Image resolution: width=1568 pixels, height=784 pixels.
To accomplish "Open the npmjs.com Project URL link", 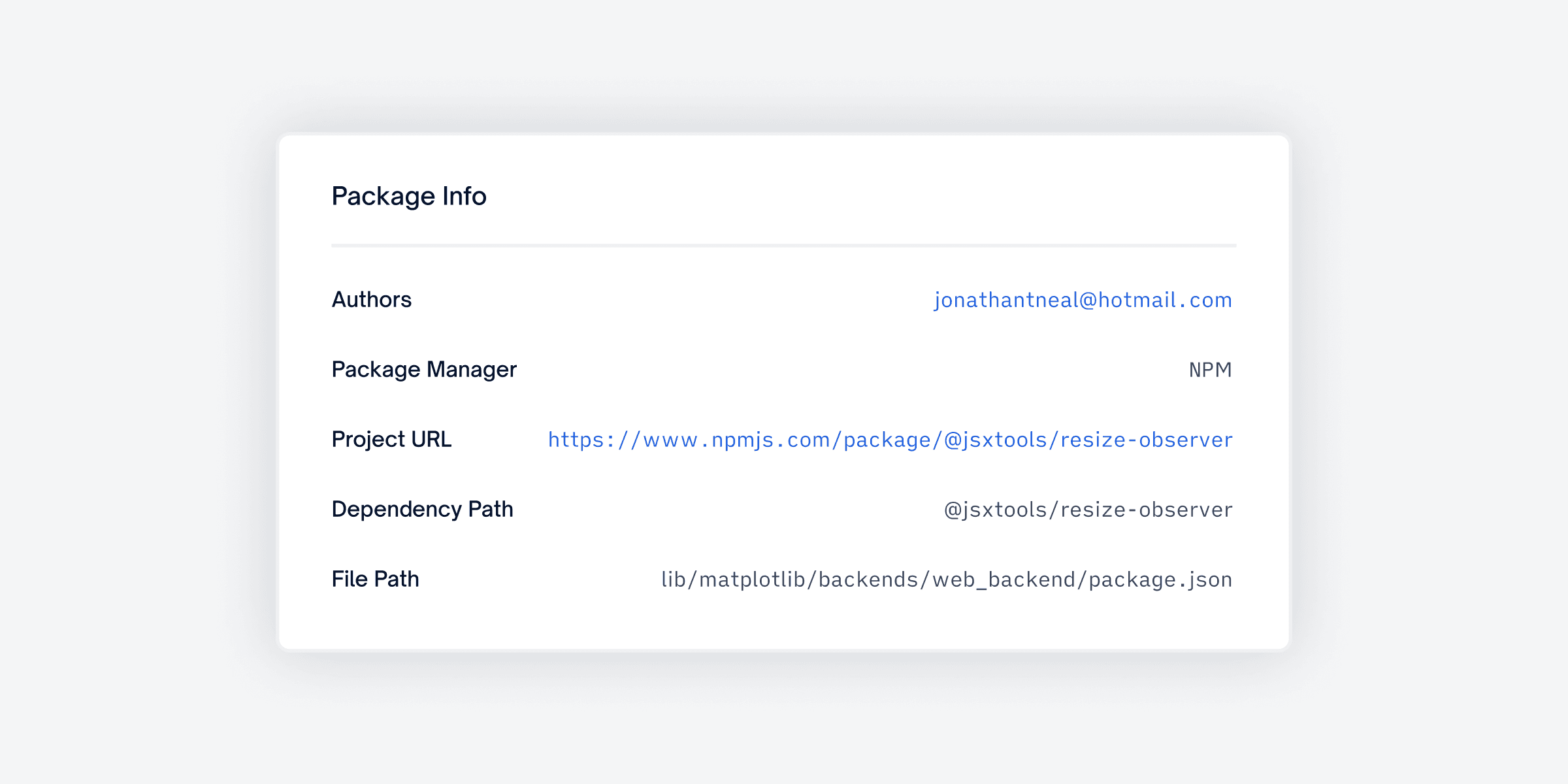I will [890, 440].
